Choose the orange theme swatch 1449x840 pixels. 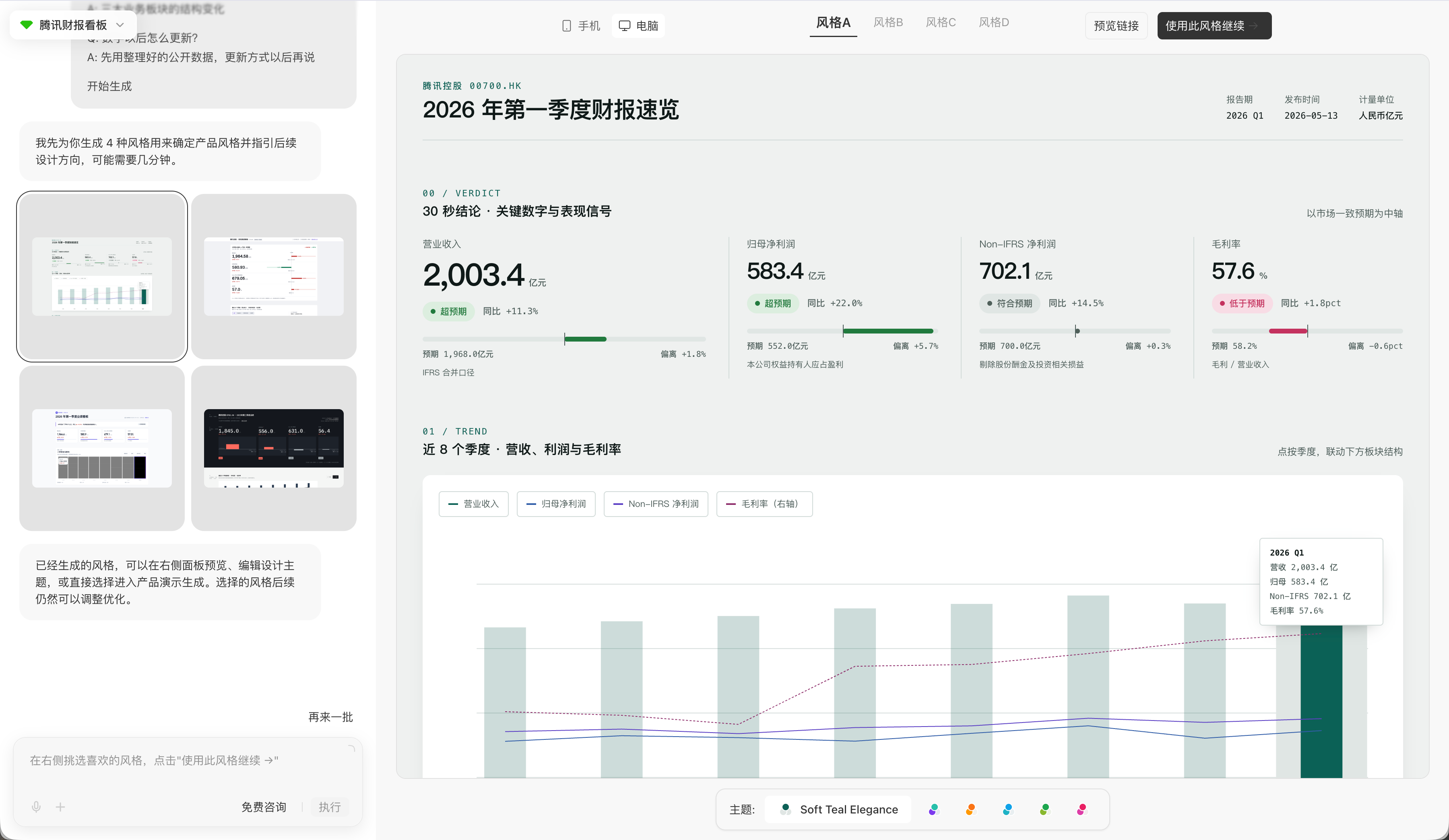970,809
